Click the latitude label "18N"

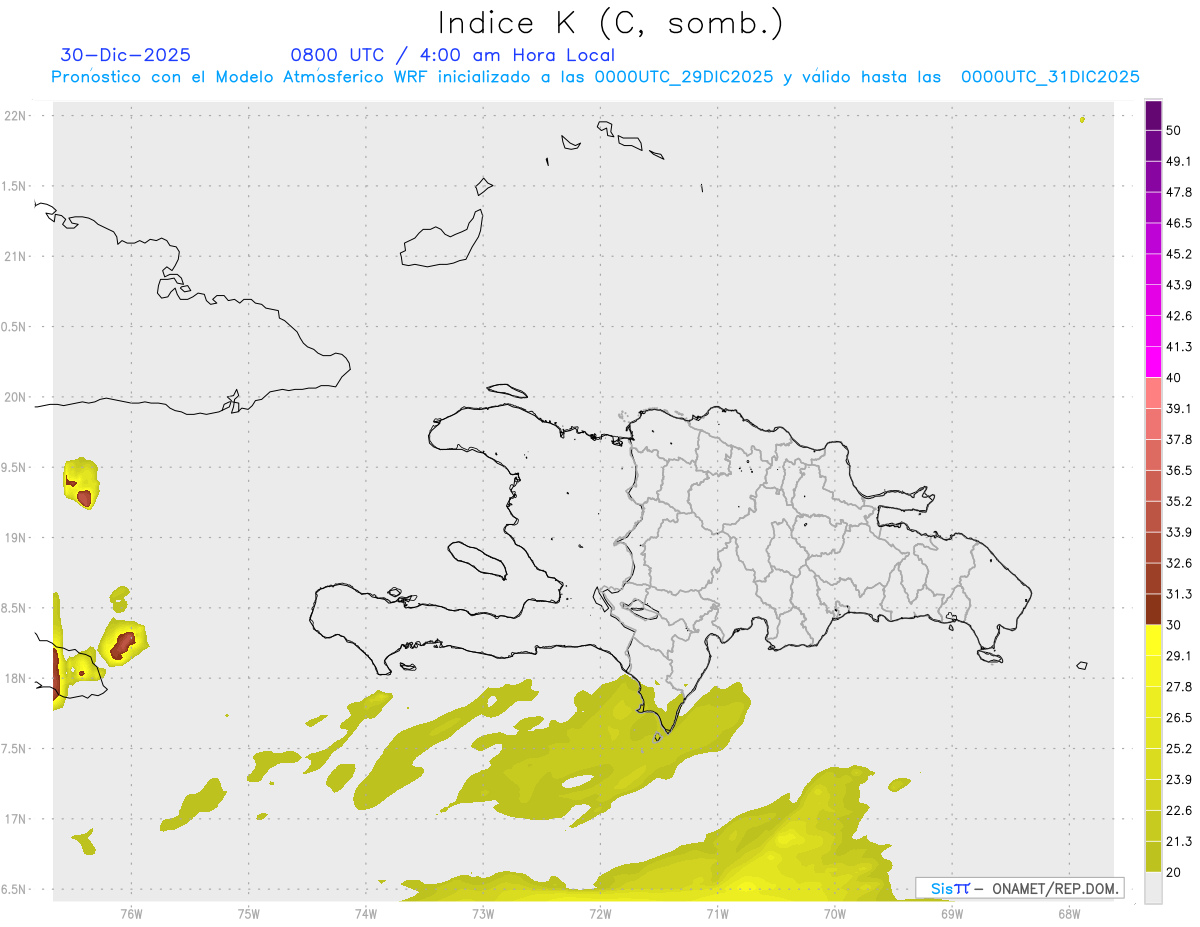[16, 678]
